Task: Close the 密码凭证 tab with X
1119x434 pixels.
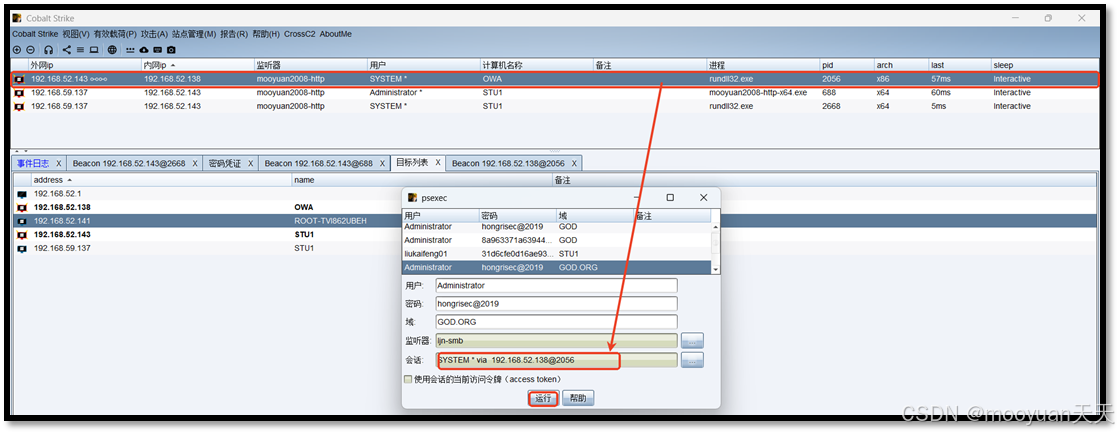Action: point(250,163)
